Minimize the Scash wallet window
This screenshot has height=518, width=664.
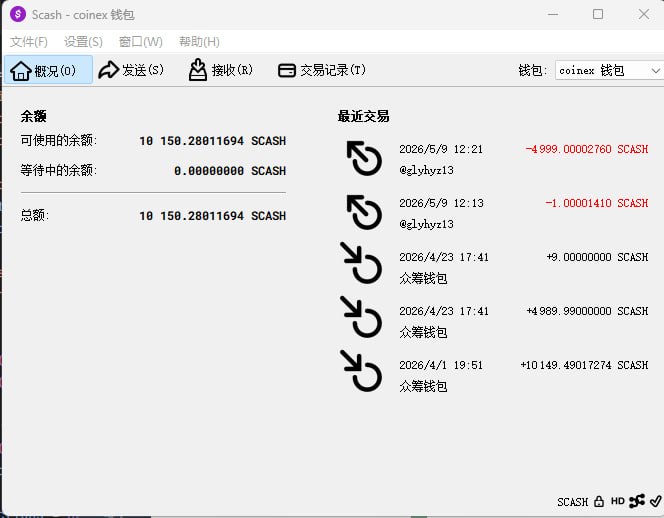(x=553, y=14)
